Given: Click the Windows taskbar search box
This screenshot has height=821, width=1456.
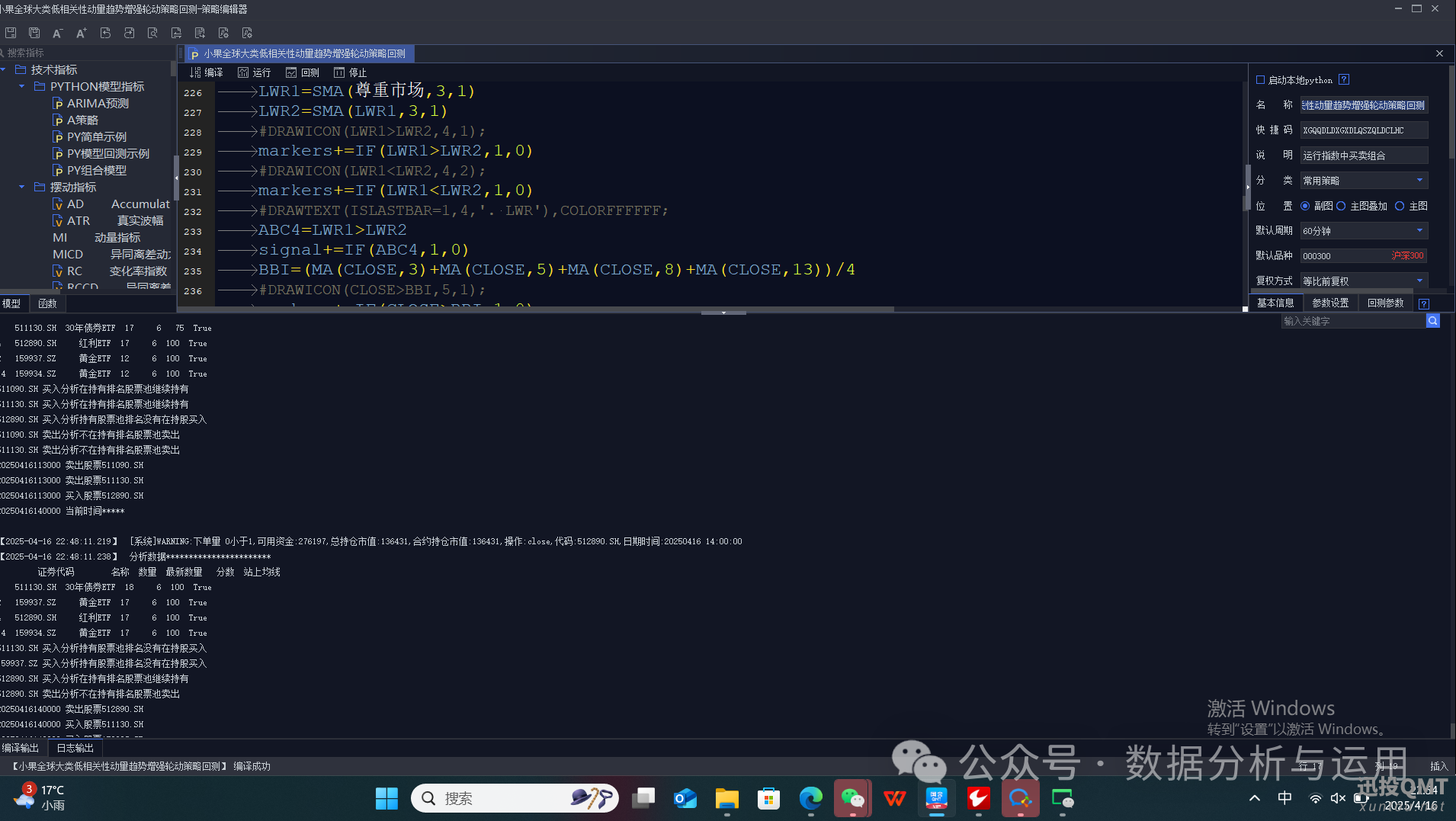Looking at the screenshot, I should click(x=515, y=798).
